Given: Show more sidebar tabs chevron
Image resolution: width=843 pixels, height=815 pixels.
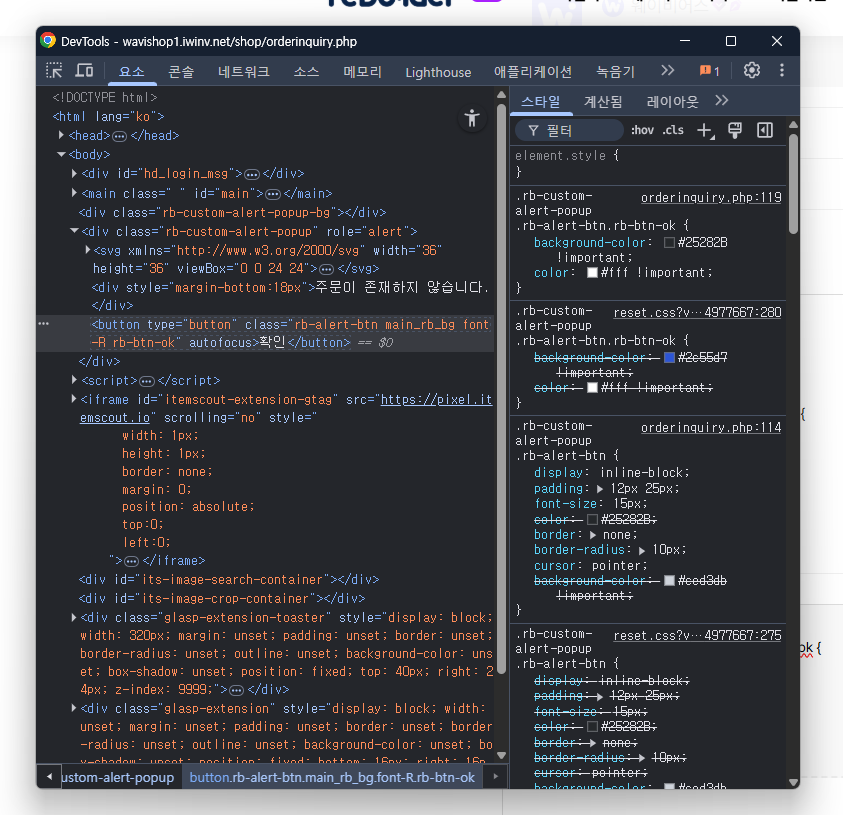Looking at the screenshot, I should coord(722,101).
